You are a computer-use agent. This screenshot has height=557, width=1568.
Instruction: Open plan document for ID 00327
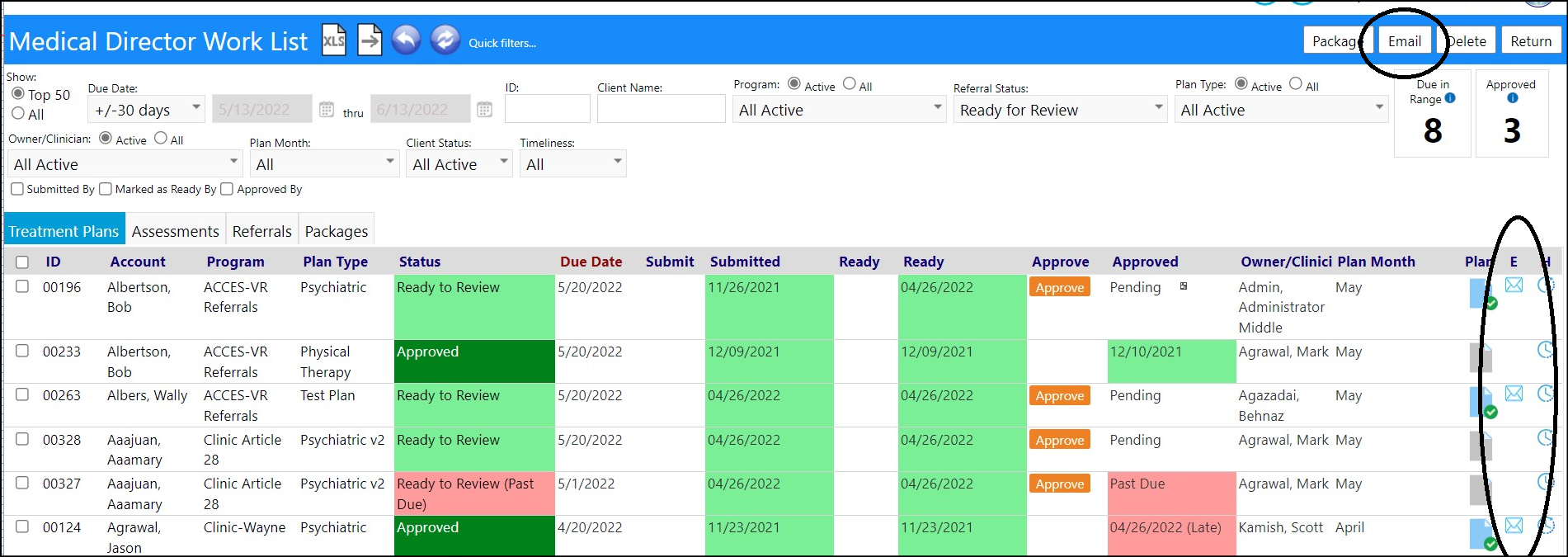pos(1481,490)
